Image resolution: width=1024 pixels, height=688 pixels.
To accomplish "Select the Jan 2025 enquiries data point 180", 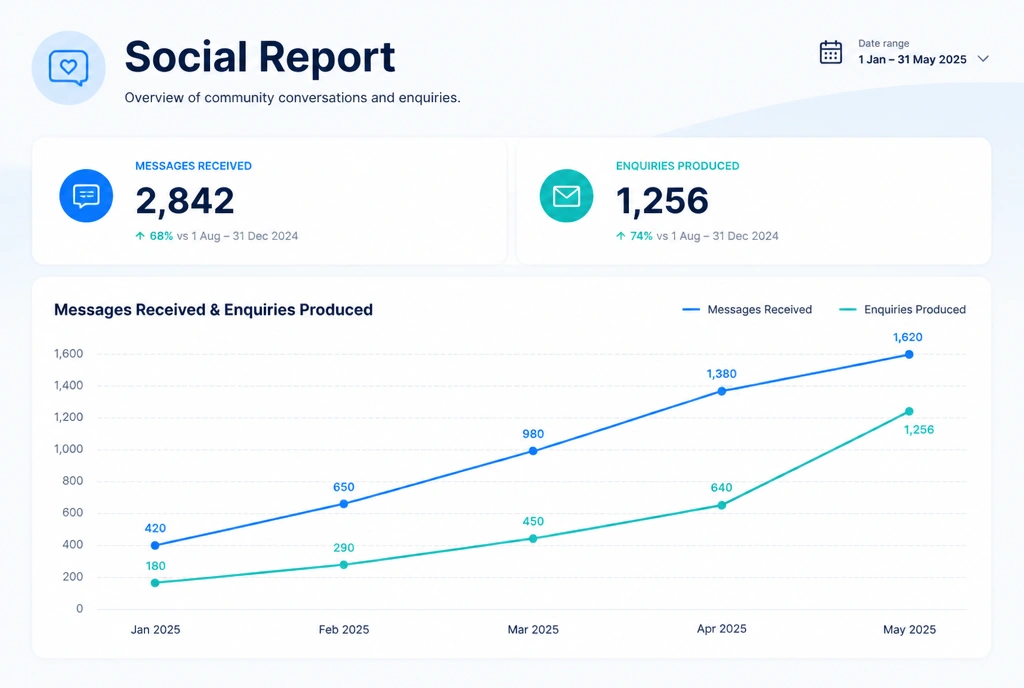I will (x=155, y=583).
